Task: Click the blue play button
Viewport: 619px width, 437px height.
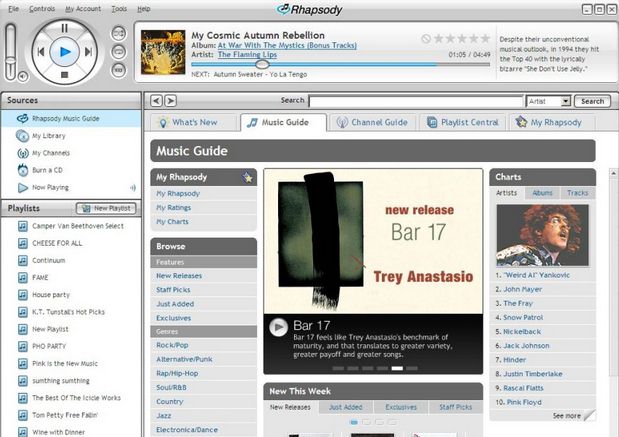Action: (65, 52)
